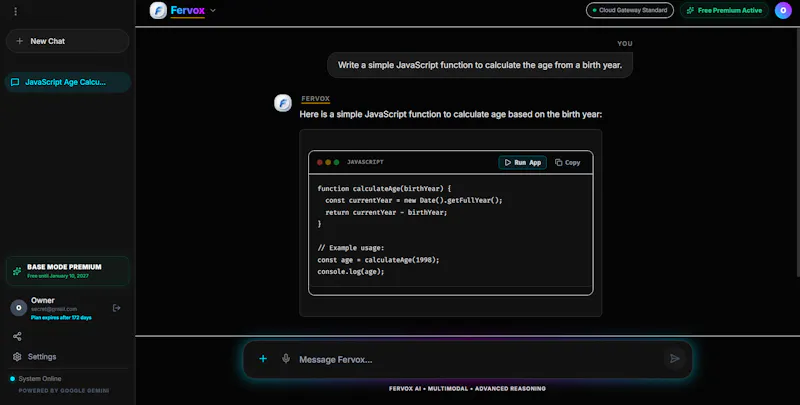Click the green dot in code window header
This screenshot has width=800, height=405.
(x=336, y=162)
